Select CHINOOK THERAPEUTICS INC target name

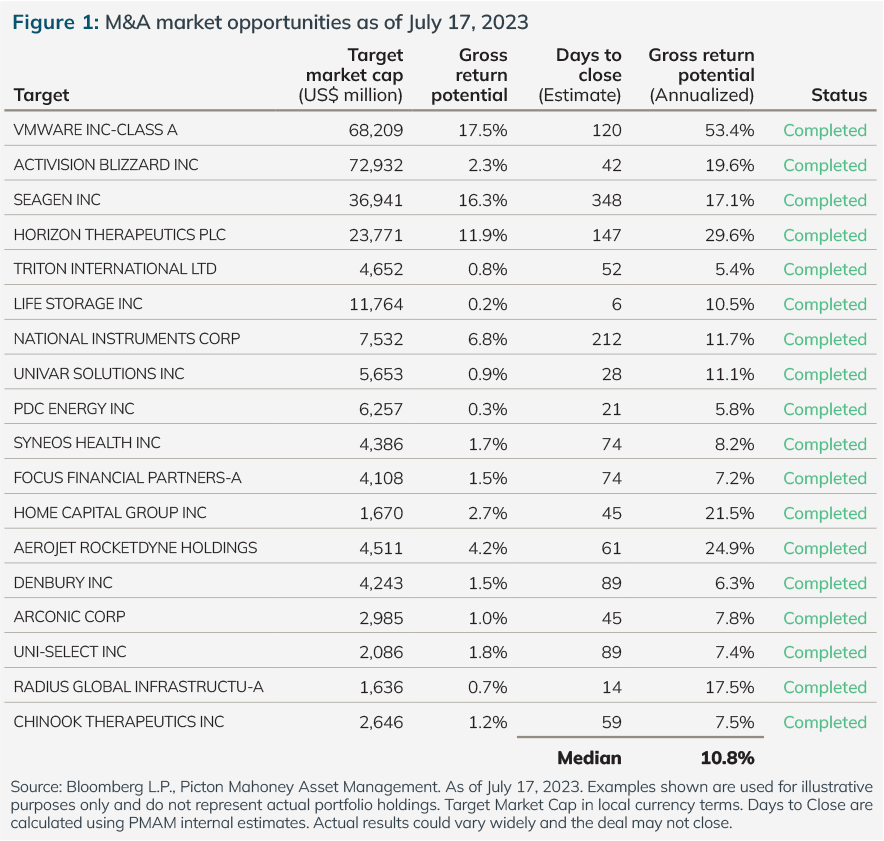(x=119, y=722)
